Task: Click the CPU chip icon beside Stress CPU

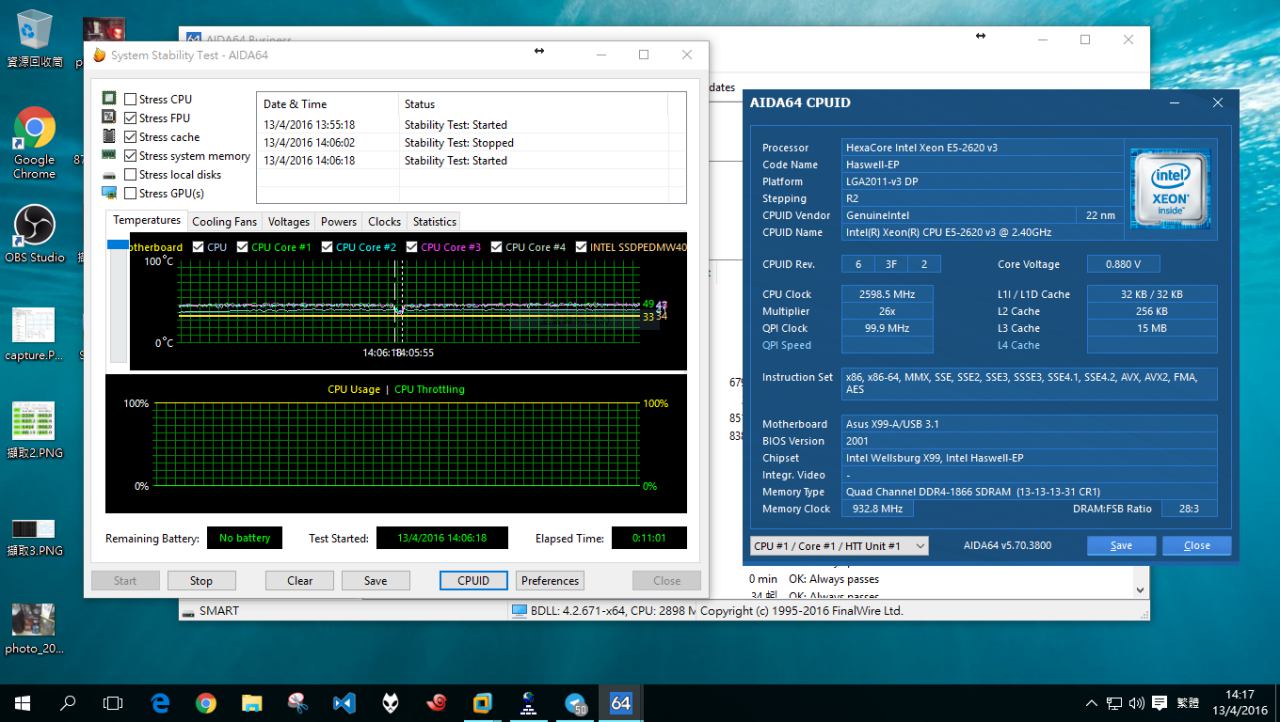Action: pyautogui.click(x=109, y=98)
